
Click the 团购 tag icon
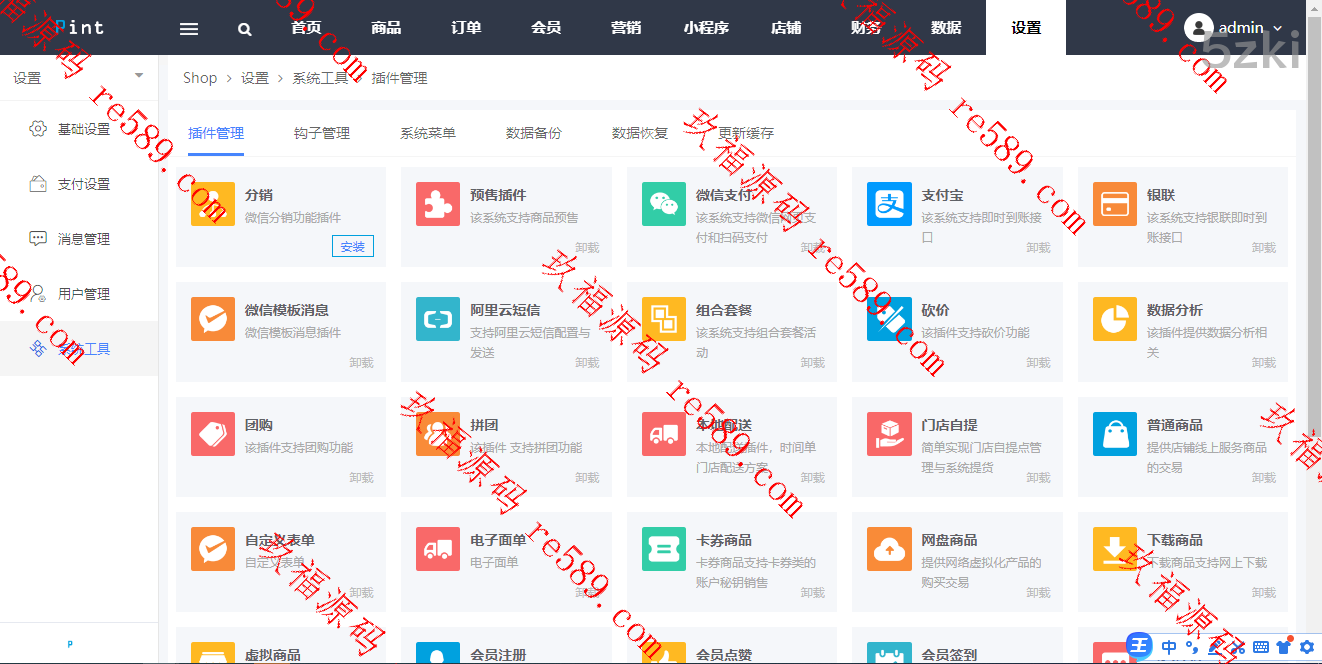[213, 434]
